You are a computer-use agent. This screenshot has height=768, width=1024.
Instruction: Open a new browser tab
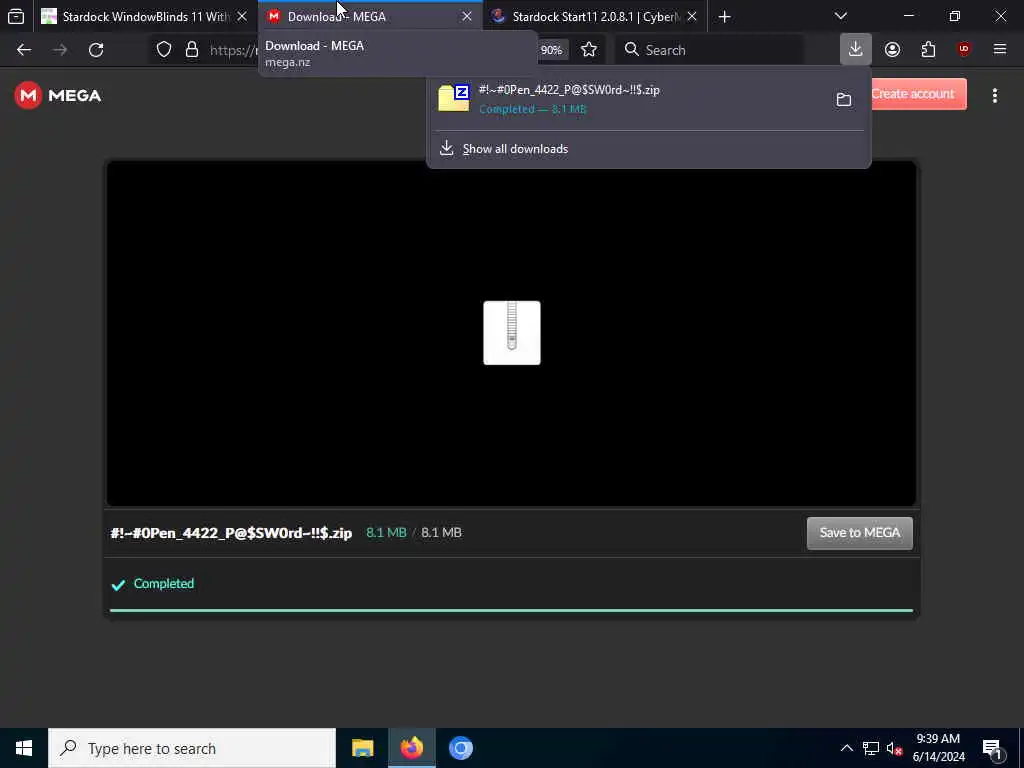[724, 16]
